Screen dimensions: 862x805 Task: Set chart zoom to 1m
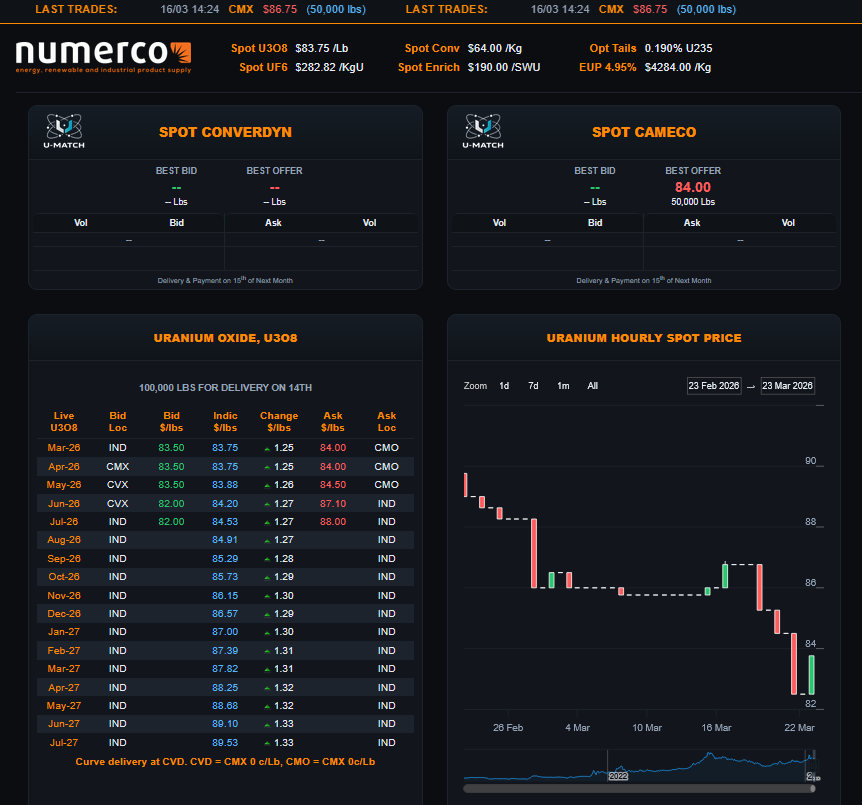[563, 386]
